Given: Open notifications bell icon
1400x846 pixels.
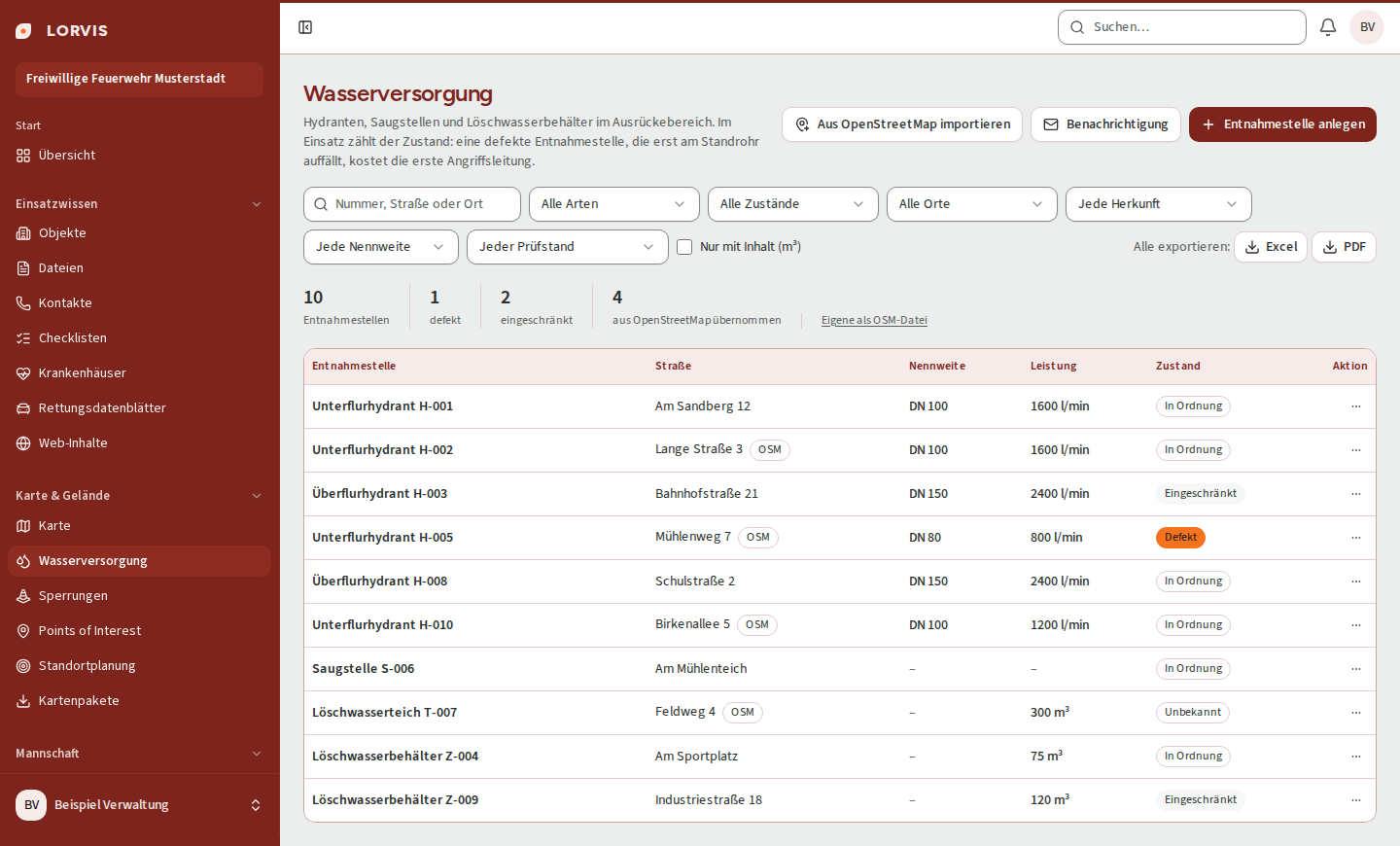Looking at the screenshot, I should click(x=1328, y=27).
